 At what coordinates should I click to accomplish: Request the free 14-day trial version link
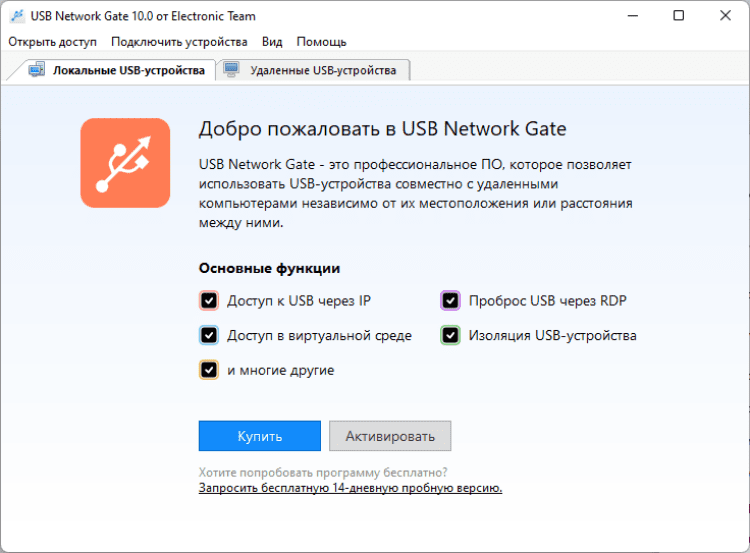tap(350, 488)
